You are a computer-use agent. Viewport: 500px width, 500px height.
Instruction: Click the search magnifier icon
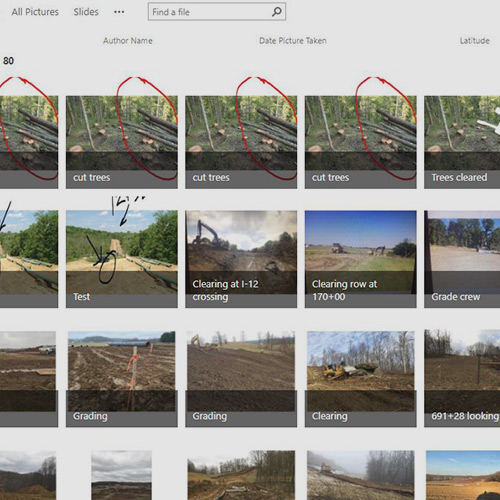click(277, 12)
